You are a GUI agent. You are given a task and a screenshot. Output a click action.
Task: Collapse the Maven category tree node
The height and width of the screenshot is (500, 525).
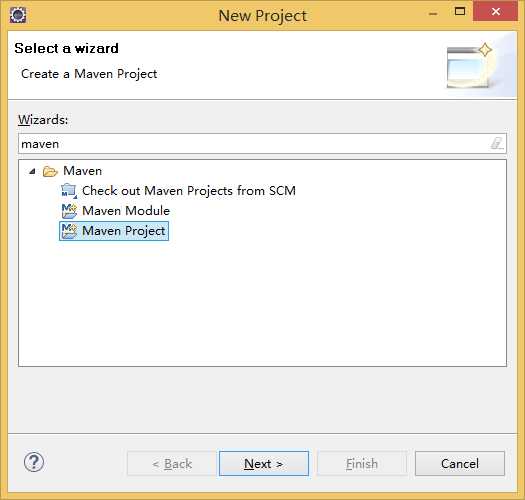click(x=32, y=171)
